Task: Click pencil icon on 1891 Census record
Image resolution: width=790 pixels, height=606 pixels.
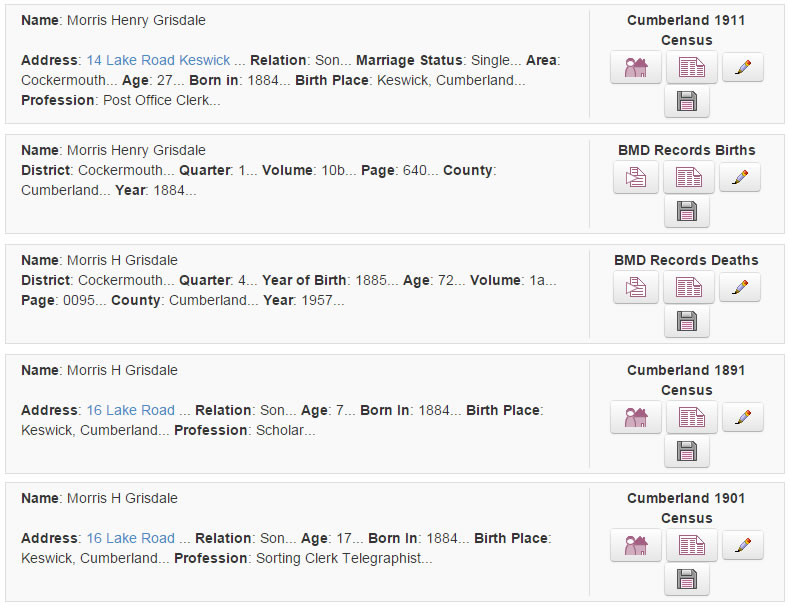Action: [743, 417]
